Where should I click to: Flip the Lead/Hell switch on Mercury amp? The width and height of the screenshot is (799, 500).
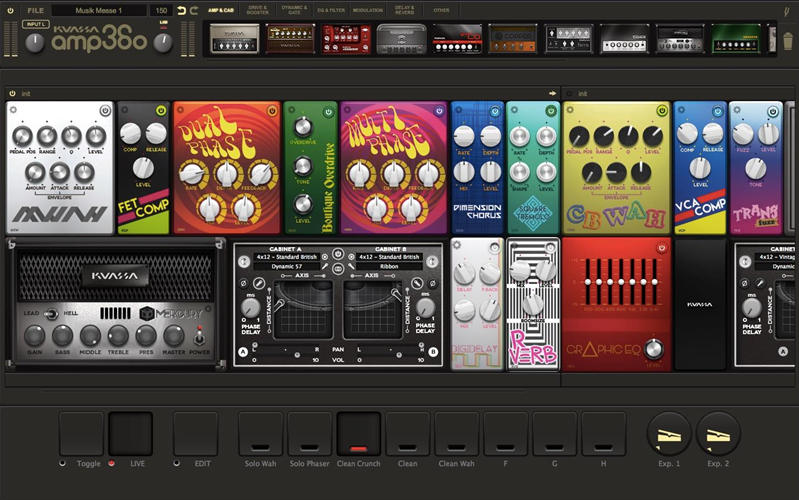point(50,314)
